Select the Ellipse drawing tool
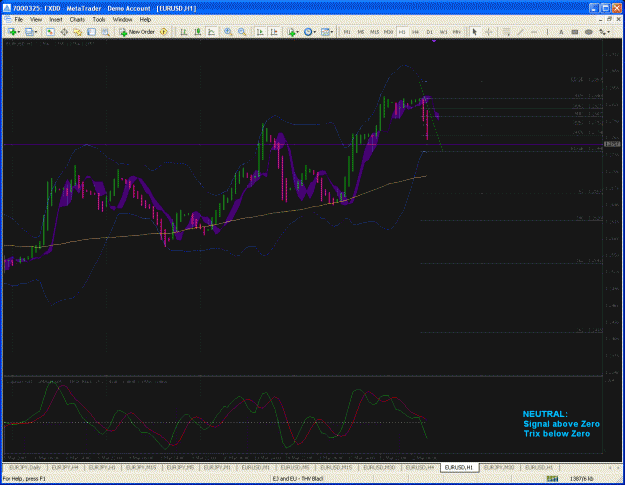The height and width of the screenshot is (485, 625). click(x=588, y=32)
